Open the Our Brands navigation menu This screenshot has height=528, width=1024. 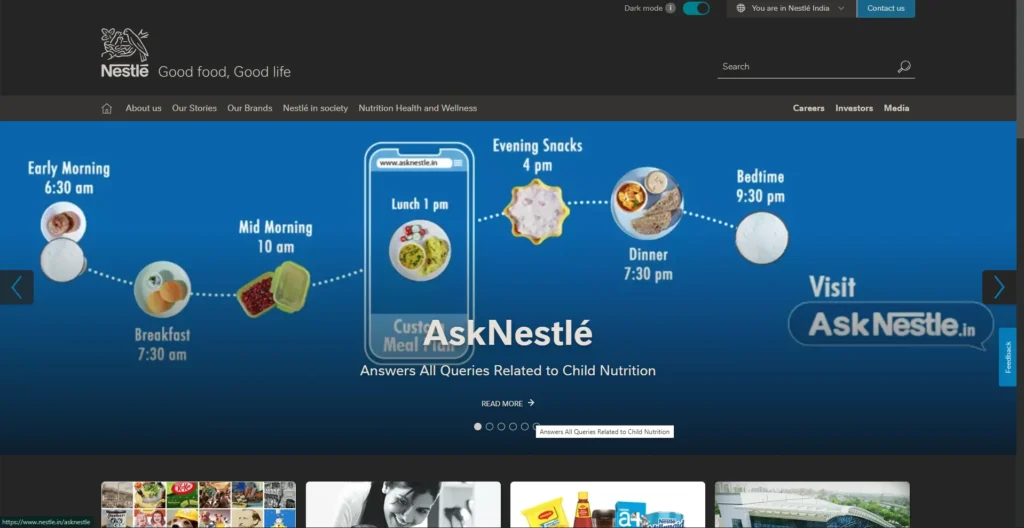point(249,108)
